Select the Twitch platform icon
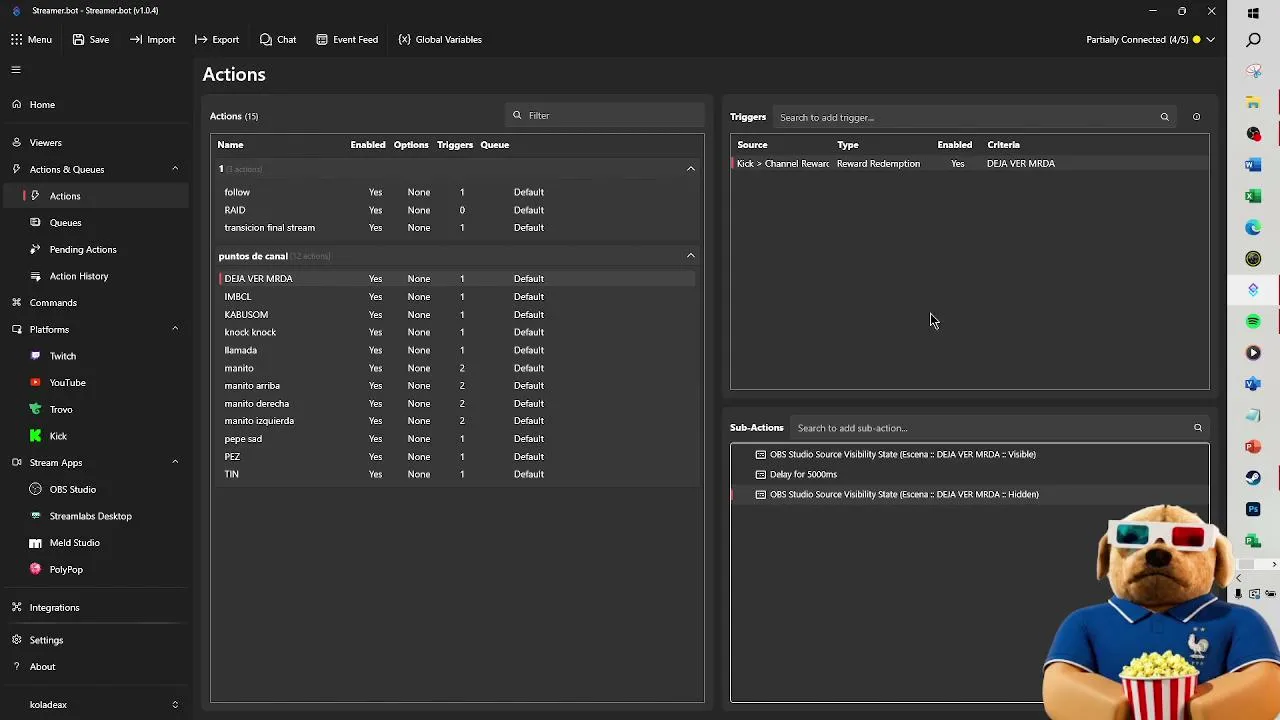 pos(36,356)
